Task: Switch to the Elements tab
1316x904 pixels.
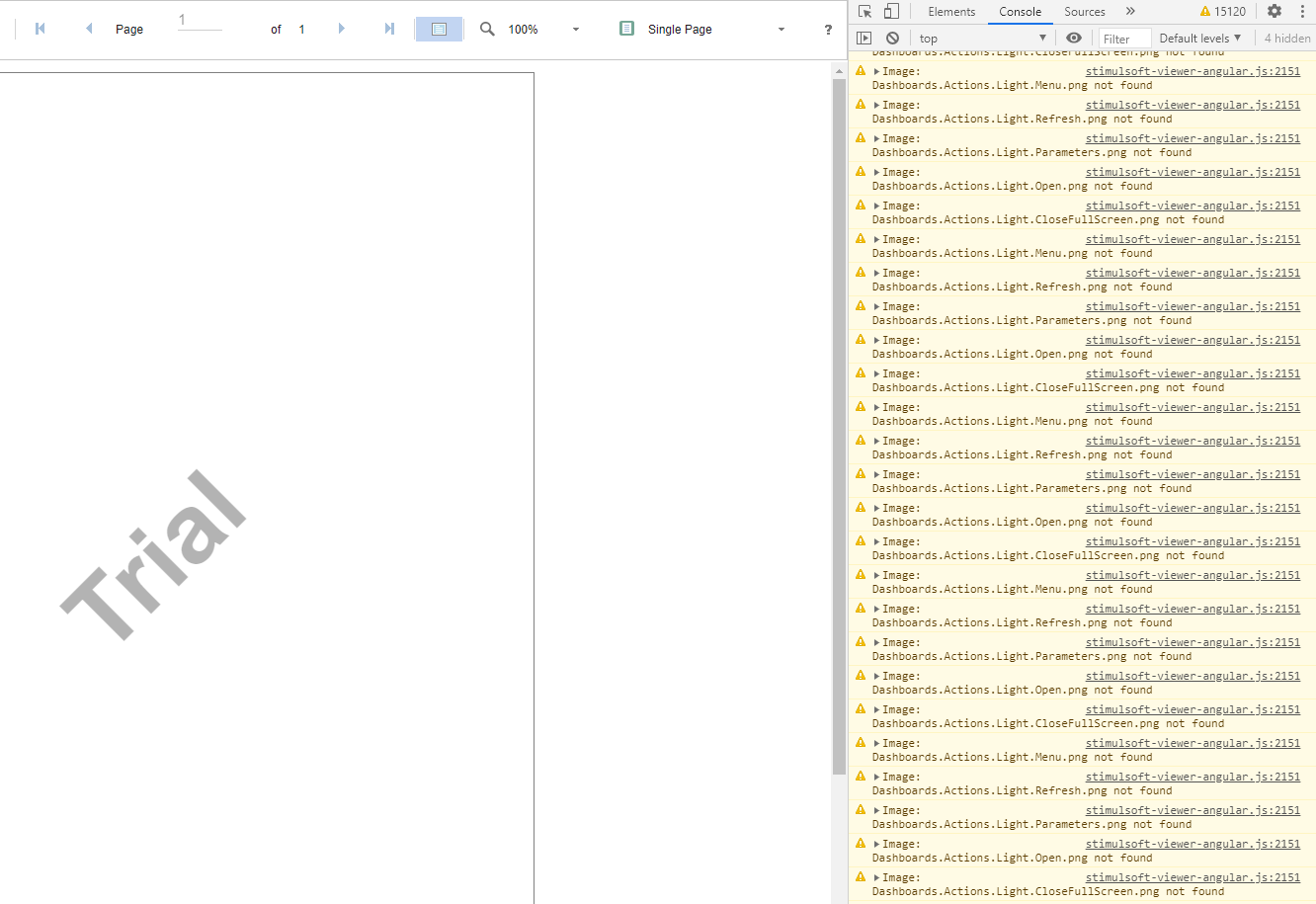Action: [951, 12]
